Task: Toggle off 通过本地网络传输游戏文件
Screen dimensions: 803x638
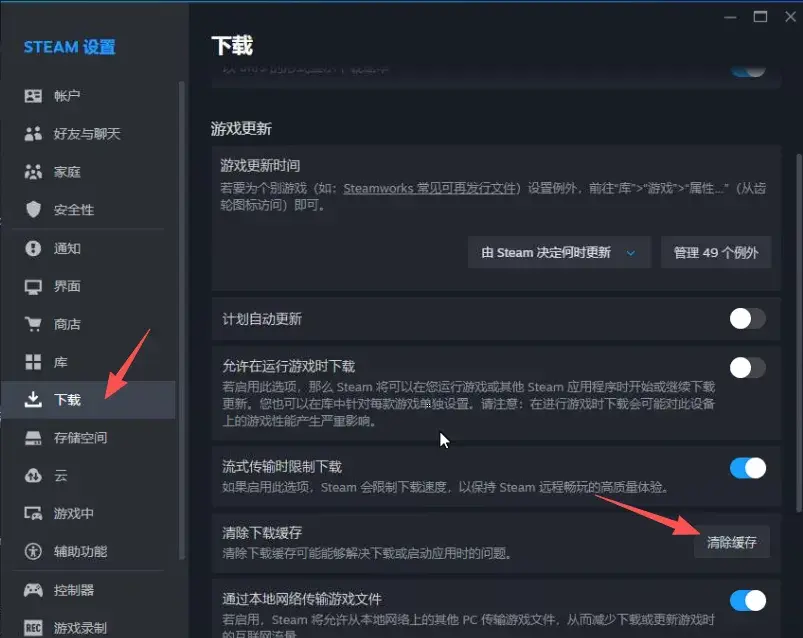Action: click(748, 601)
